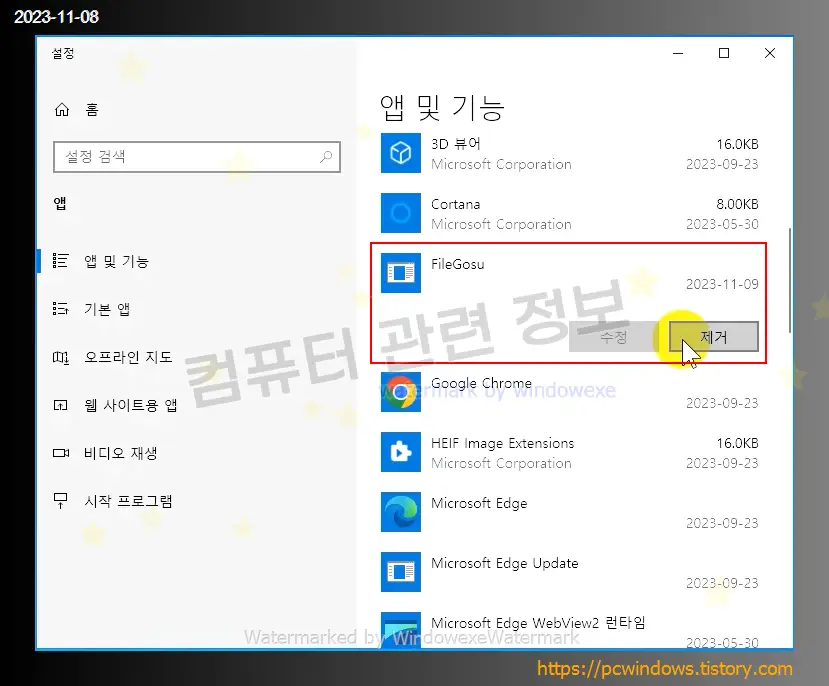This screenshot has width=829, height=686.
Task: Click the FileGosu install date 2023-11-09
Action: pyautogui.click(x=722, y=284)
